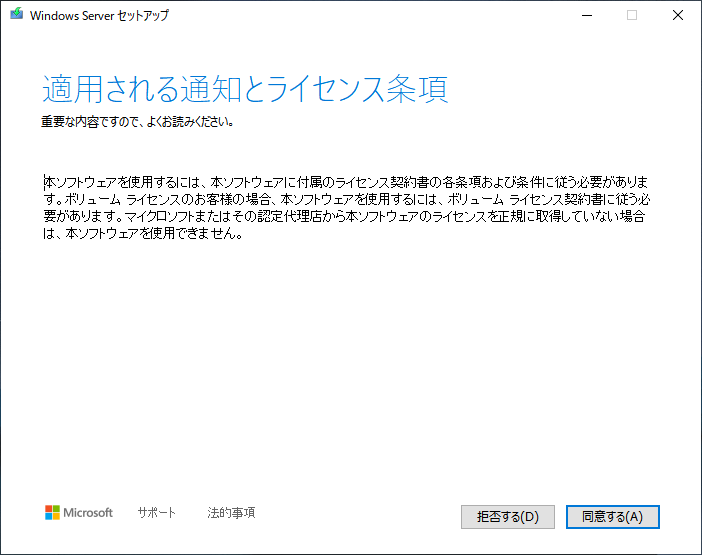This screenshot has width=702, height=555.
Task: Open the サポート support link
Action: click(156, 512)
